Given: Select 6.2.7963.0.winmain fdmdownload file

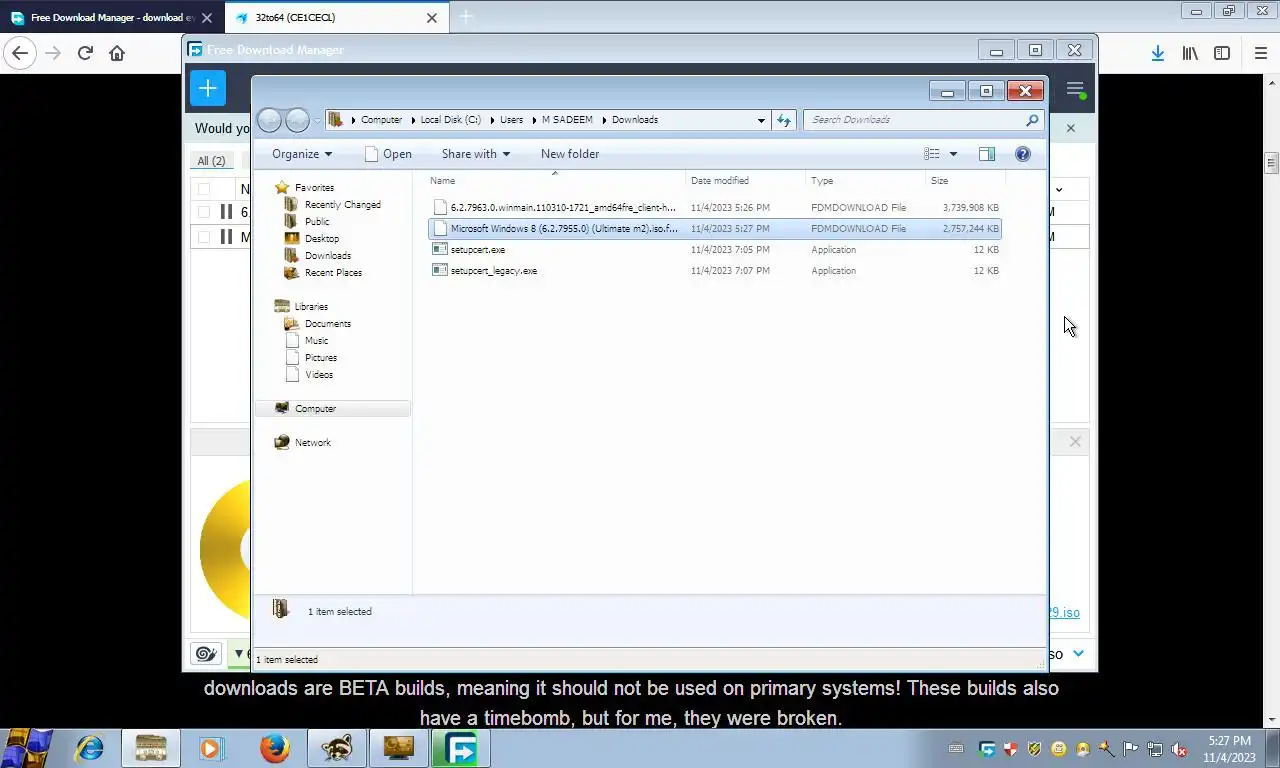Looking at the screenshot, I should pos(714,208).
